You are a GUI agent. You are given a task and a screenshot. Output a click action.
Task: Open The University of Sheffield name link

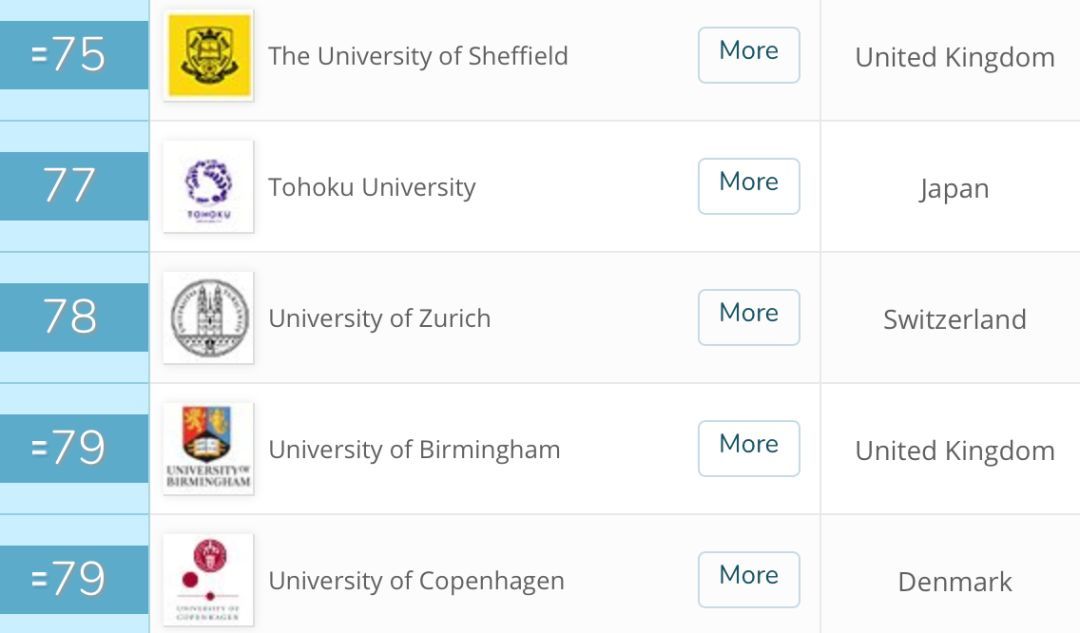pos(418,56)
